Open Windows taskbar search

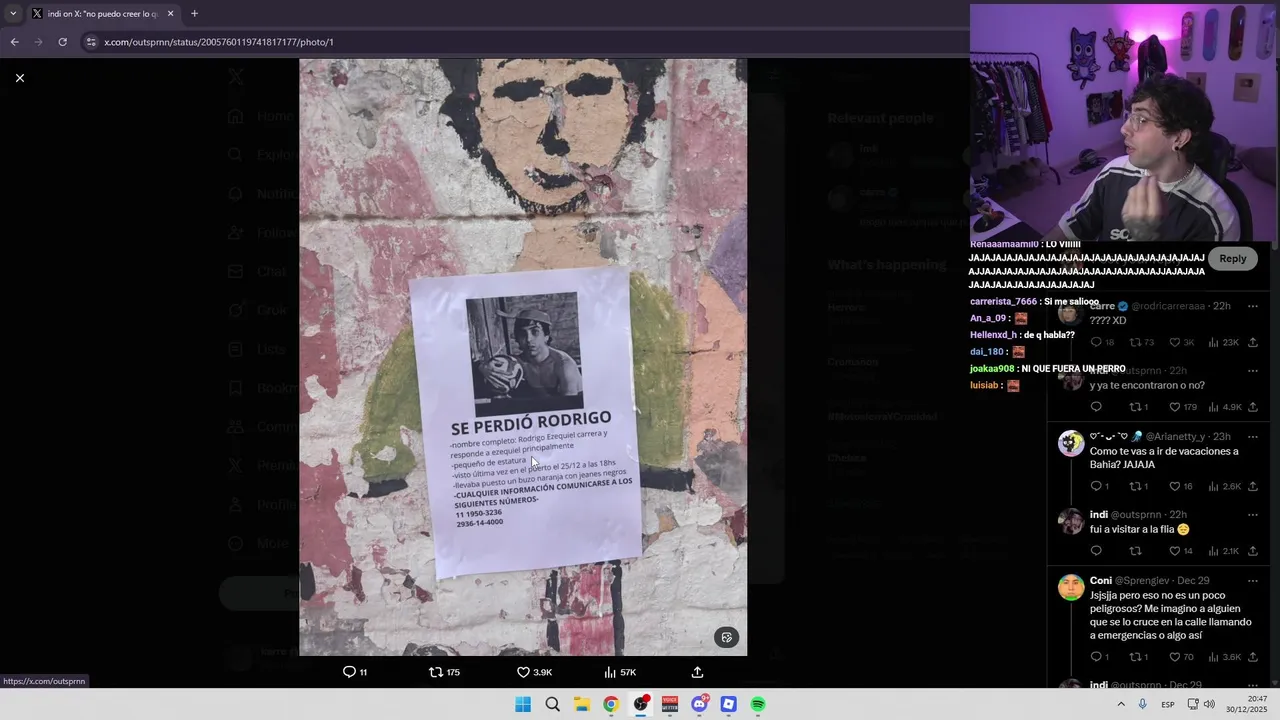tap(552, 704)
